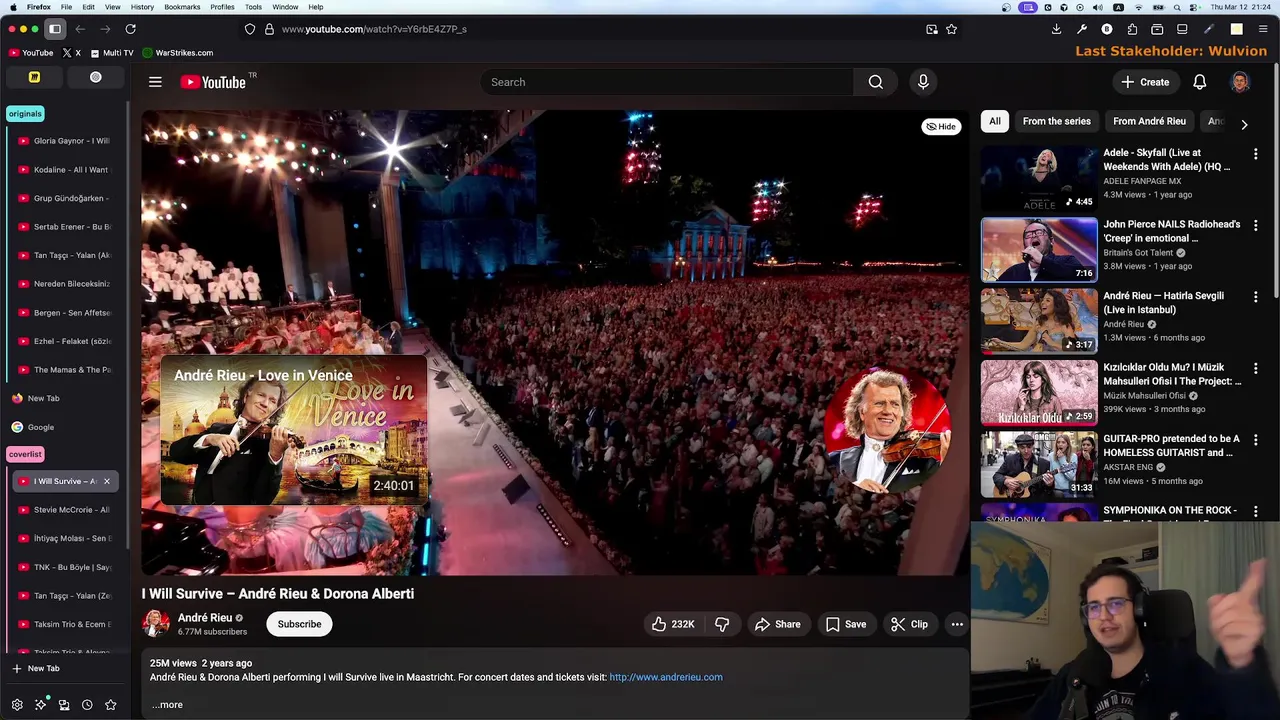This screenshot has width=1280, height=720.
Task: Open picture-in-picture icon in address bar
Action: tap(931, 29)
